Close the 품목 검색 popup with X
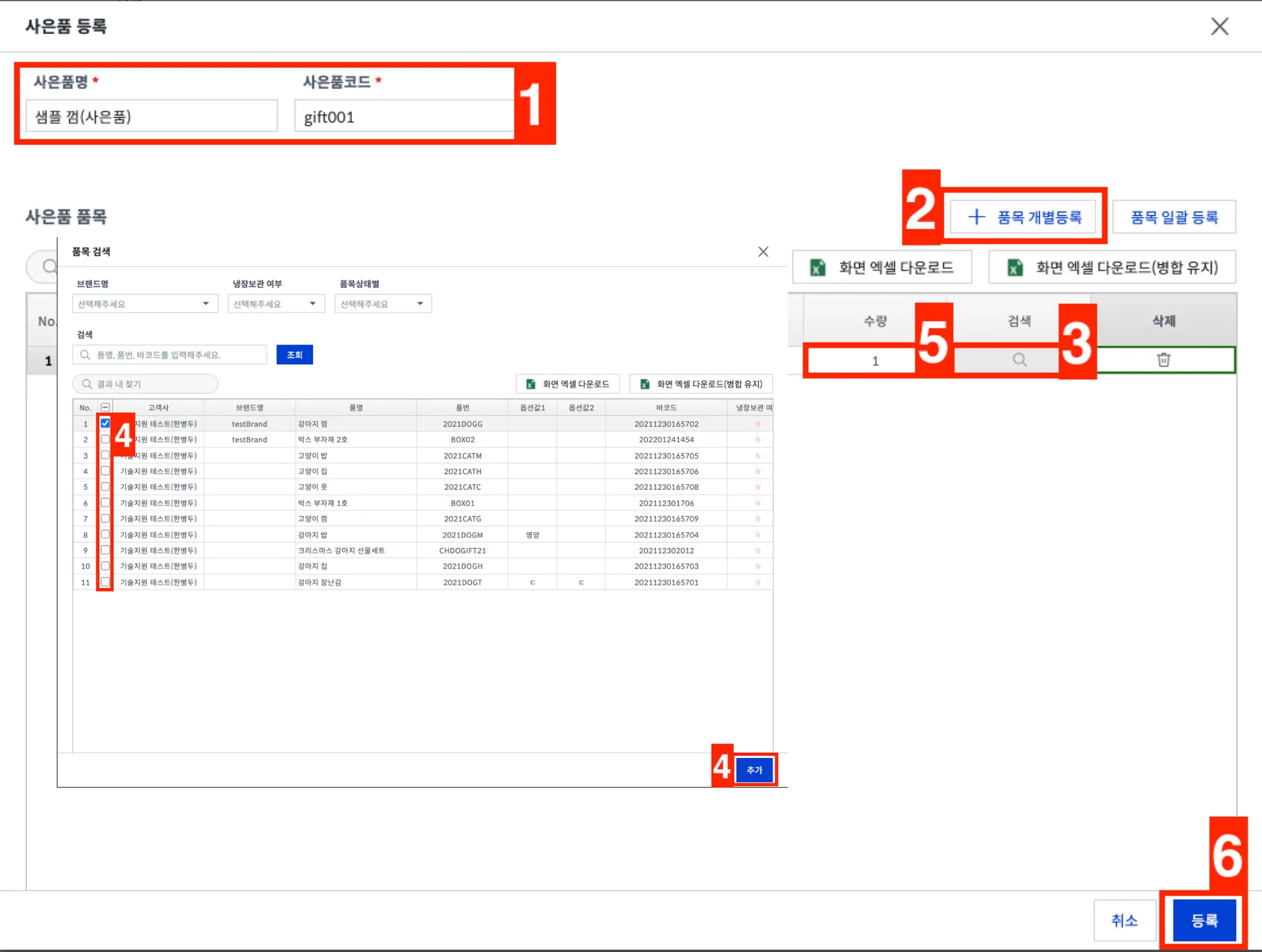1262x952 pixels. (763, 251)
